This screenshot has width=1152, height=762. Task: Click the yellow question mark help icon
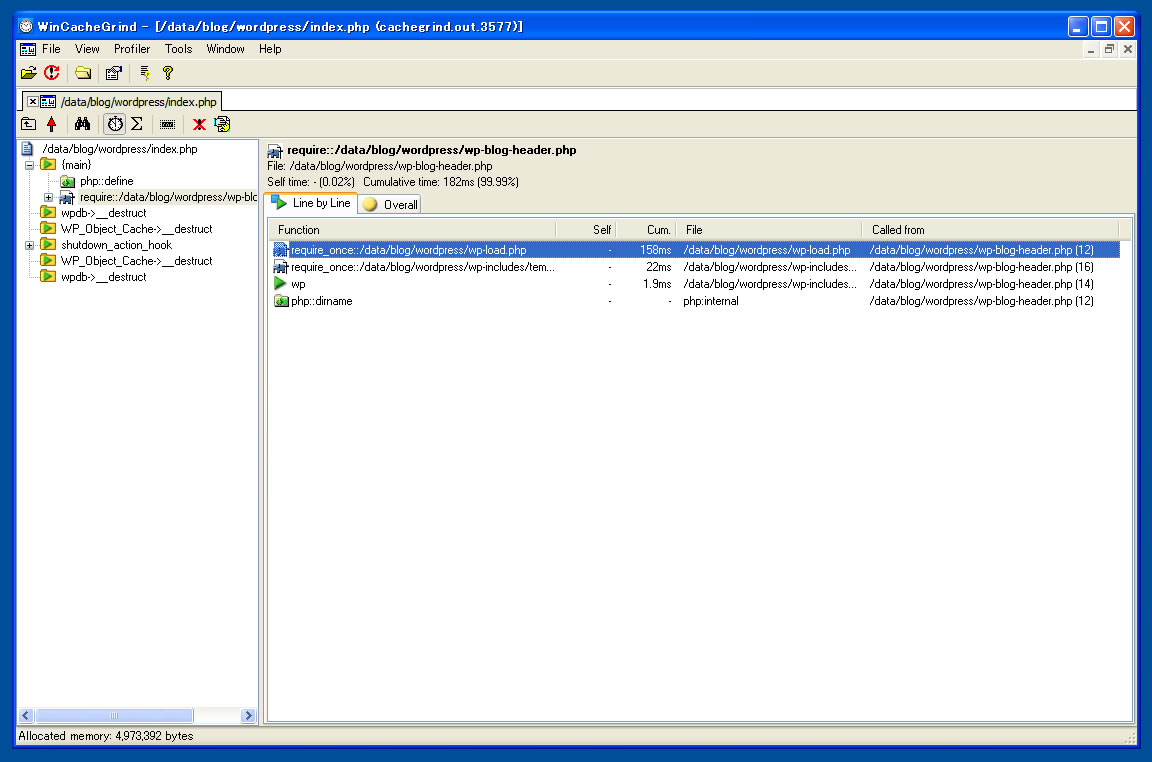point(168,73)
